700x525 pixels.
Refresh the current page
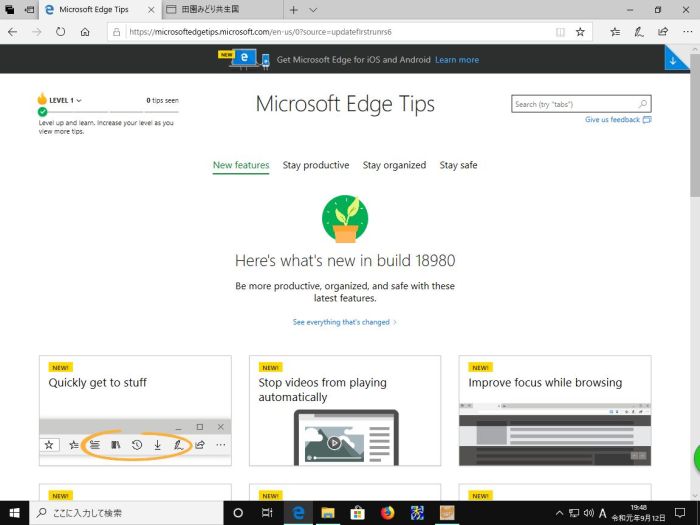click(x=60, y=32)
